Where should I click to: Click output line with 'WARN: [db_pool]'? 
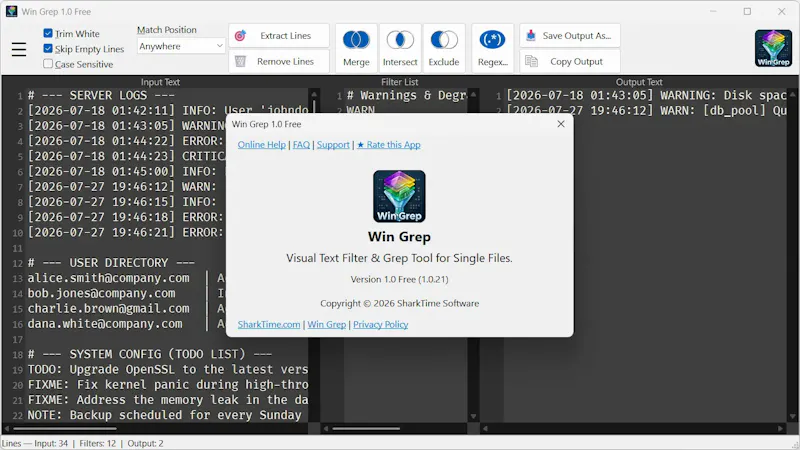[x=646, y=111]
